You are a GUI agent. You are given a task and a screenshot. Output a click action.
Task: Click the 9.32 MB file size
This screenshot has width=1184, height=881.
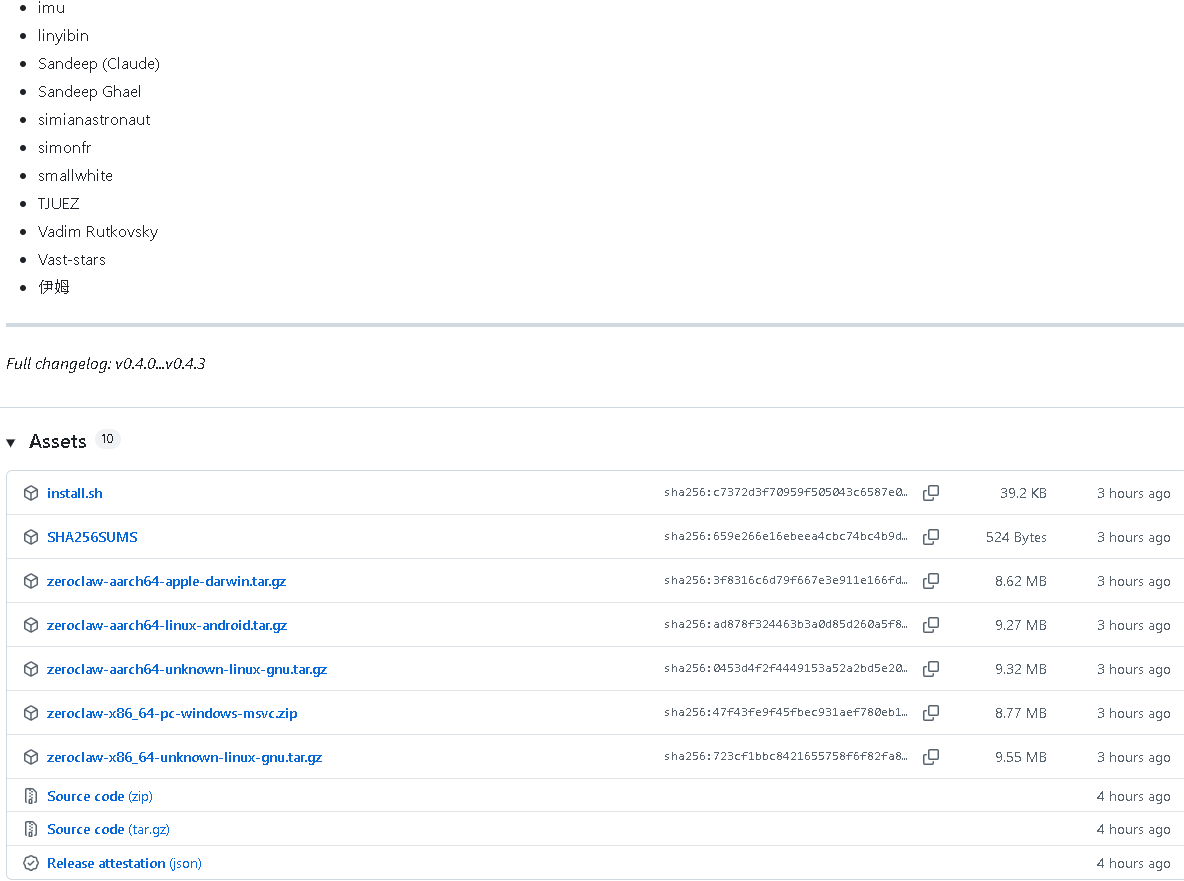1021,669
